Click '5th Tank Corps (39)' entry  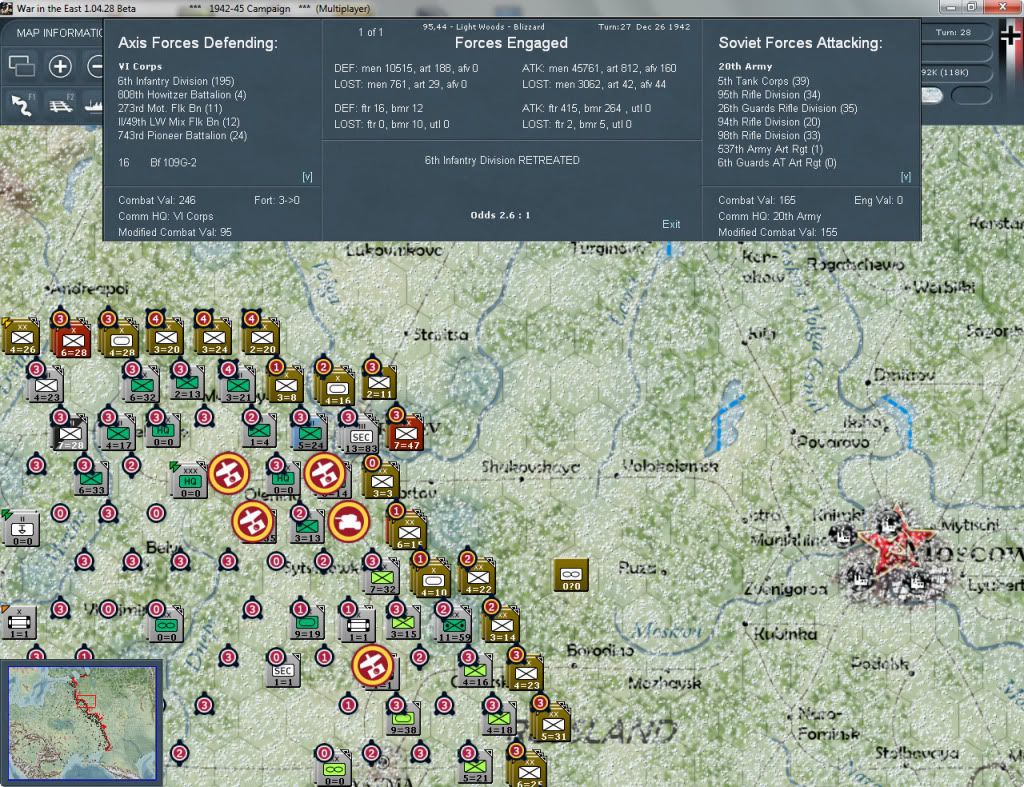[763, 81]
